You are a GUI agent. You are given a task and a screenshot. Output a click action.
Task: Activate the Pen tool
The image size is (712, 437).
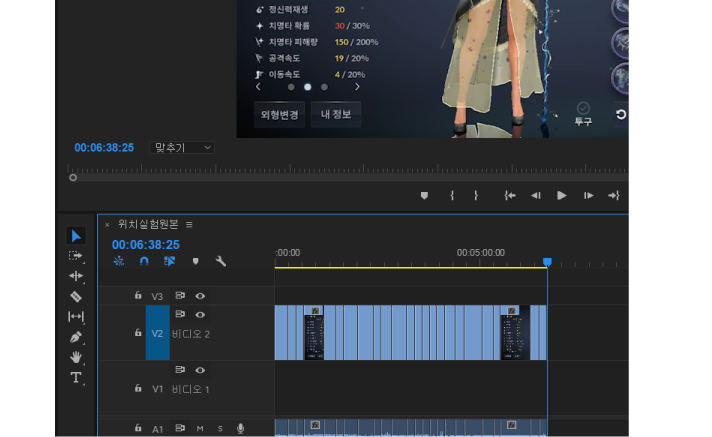click(x=76, y=337)
